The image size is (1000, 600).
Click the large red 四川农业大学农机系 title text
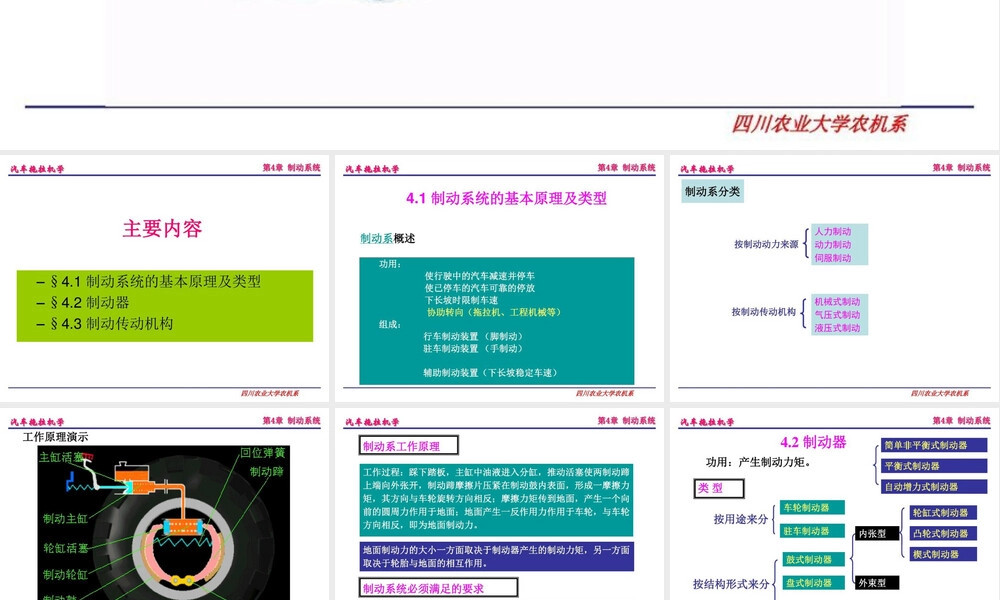[819, 124]
